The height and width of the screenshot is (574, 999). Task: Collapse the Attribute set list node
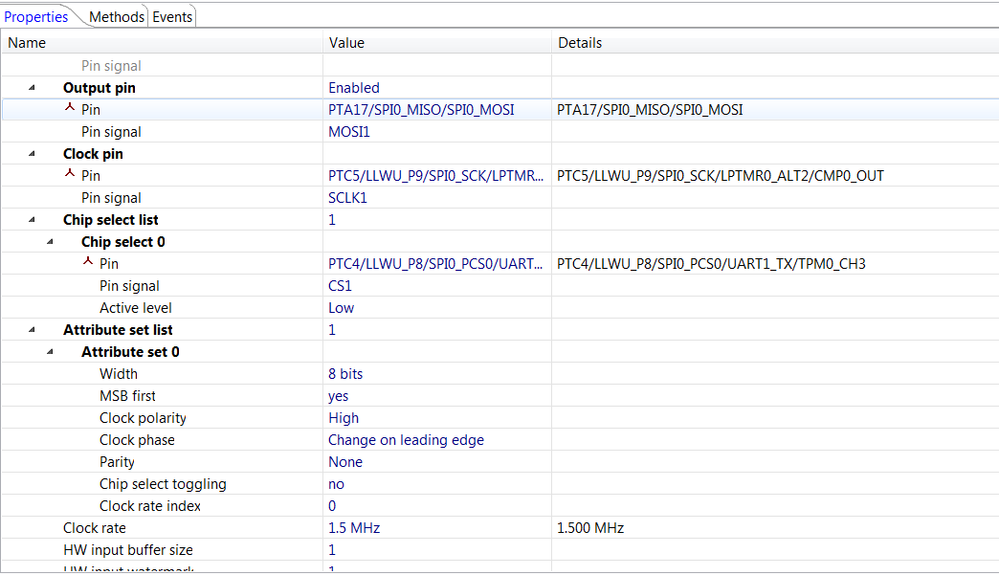click(x=32, y=330)
